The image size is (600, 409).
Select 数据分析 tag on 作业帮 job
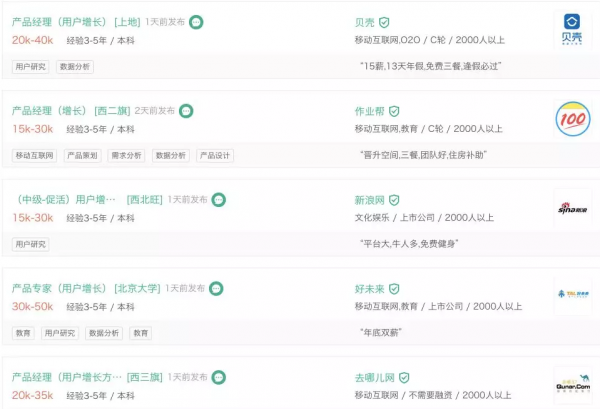(171, 155)
